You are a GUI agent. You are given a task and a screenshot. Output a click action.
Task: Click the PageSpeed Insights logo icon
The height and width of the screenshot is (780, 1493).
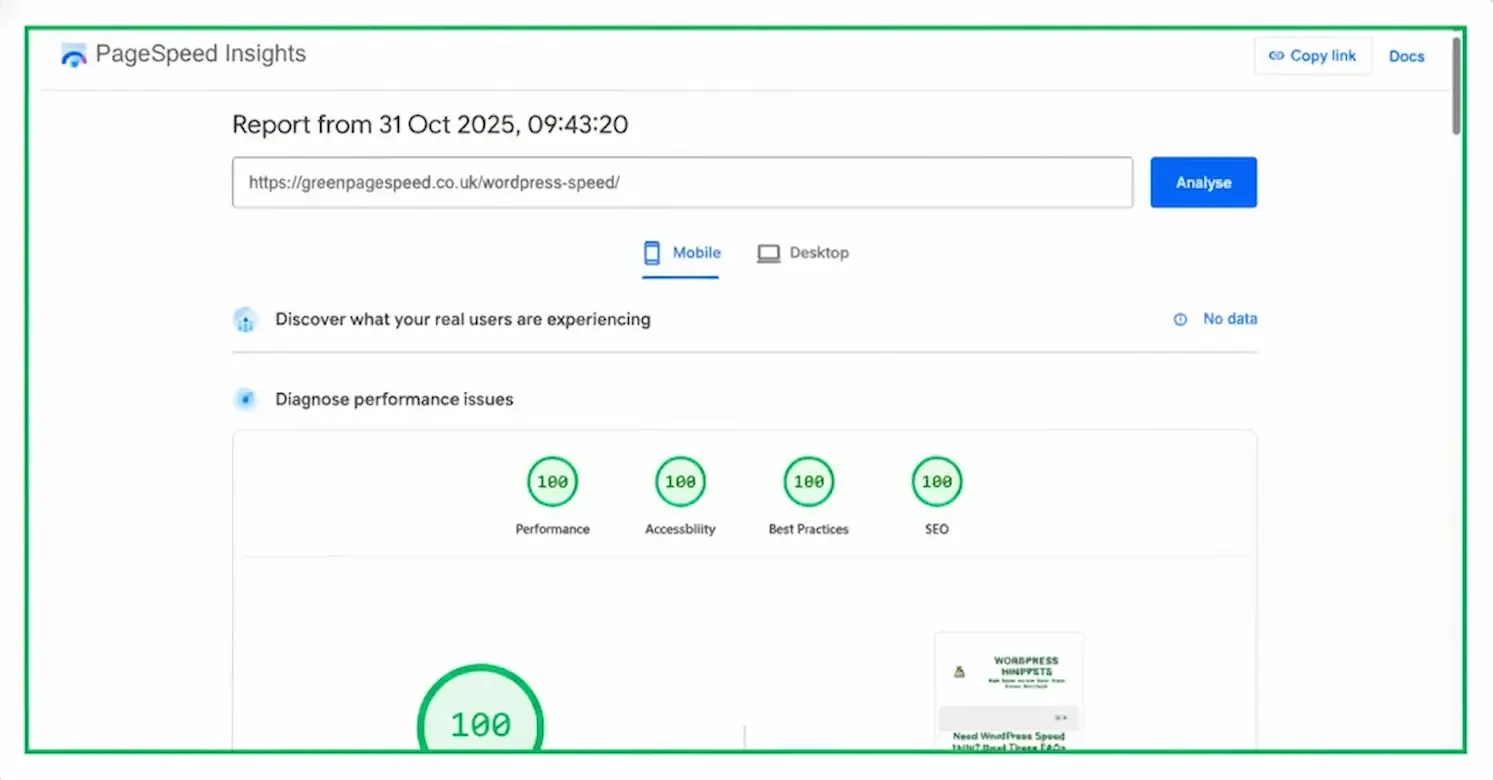tap(74, 55)
